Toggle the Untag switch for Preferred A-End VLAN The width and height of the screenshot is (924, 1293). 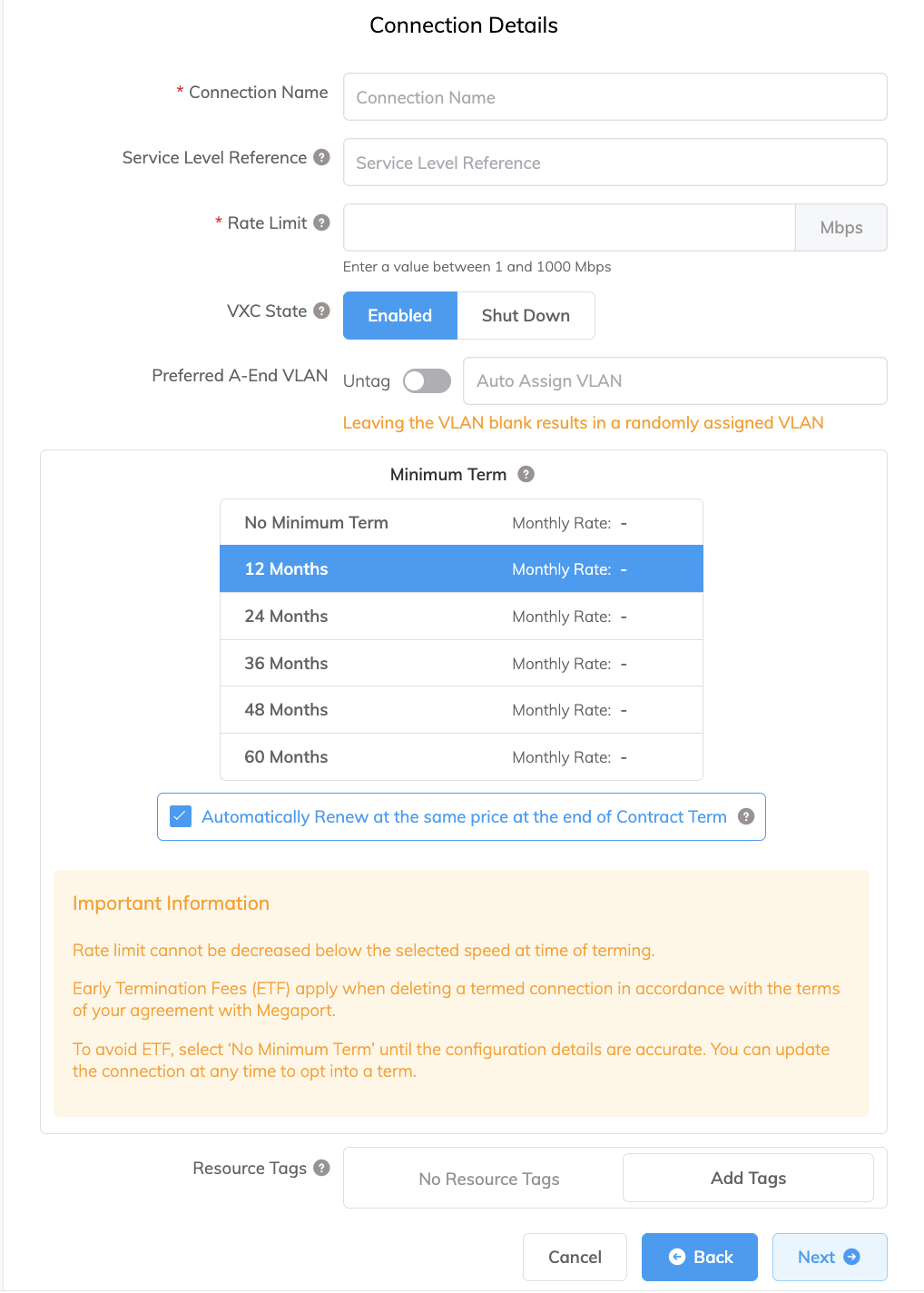(x=427, y=380)
